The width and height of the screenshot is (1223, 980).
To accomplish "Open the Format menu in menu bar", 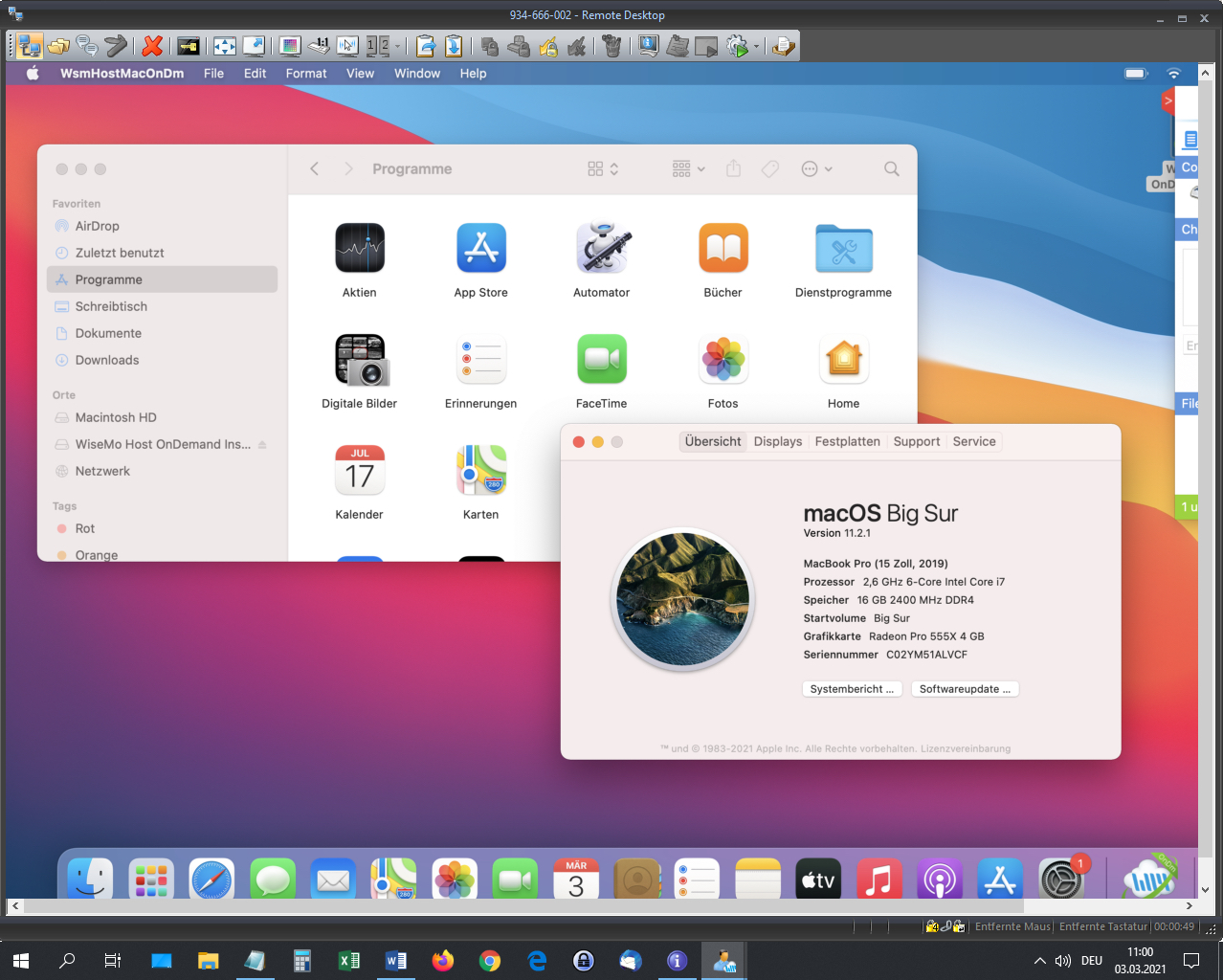I will click(305, 74).
